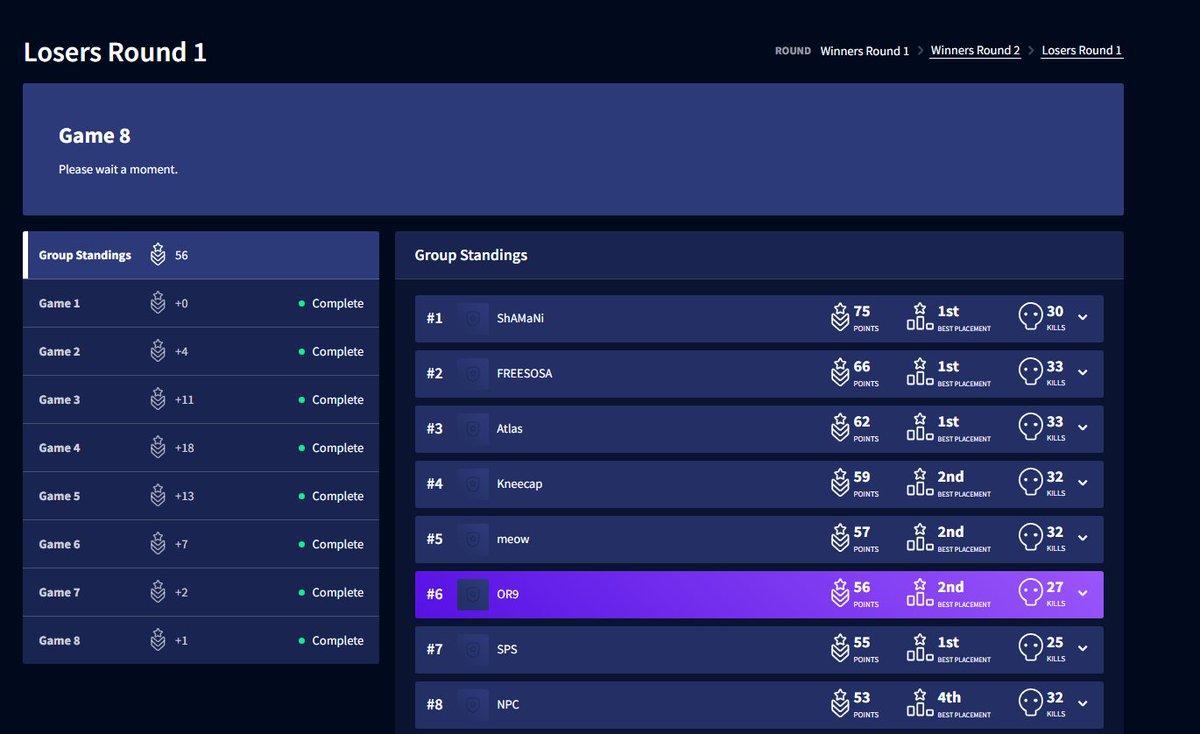The width and height of the screenshot is (1200, 734).
Task: Open Game 8 in the sidebar
Action: tap(201, 640)
